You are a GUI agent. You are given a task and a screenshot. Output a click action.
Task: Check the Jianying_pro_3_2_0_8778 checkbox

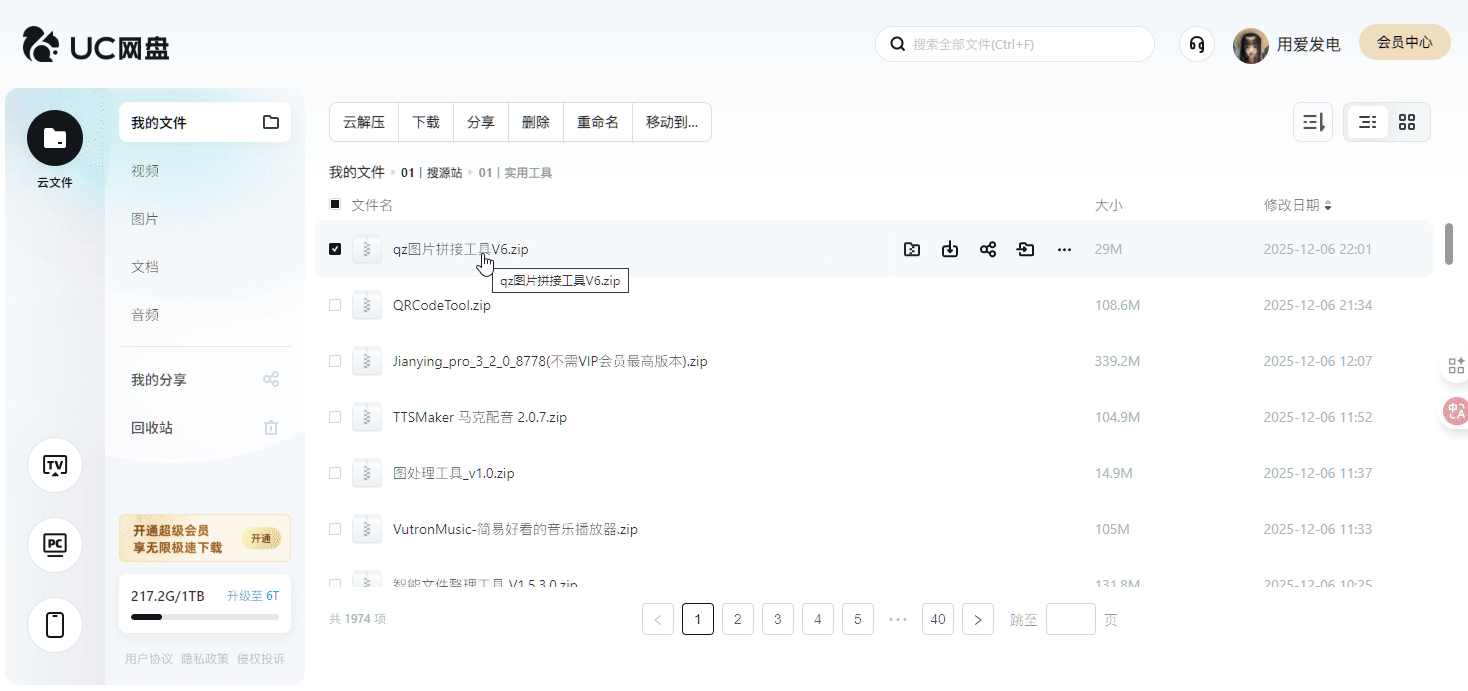click(335, 361)
